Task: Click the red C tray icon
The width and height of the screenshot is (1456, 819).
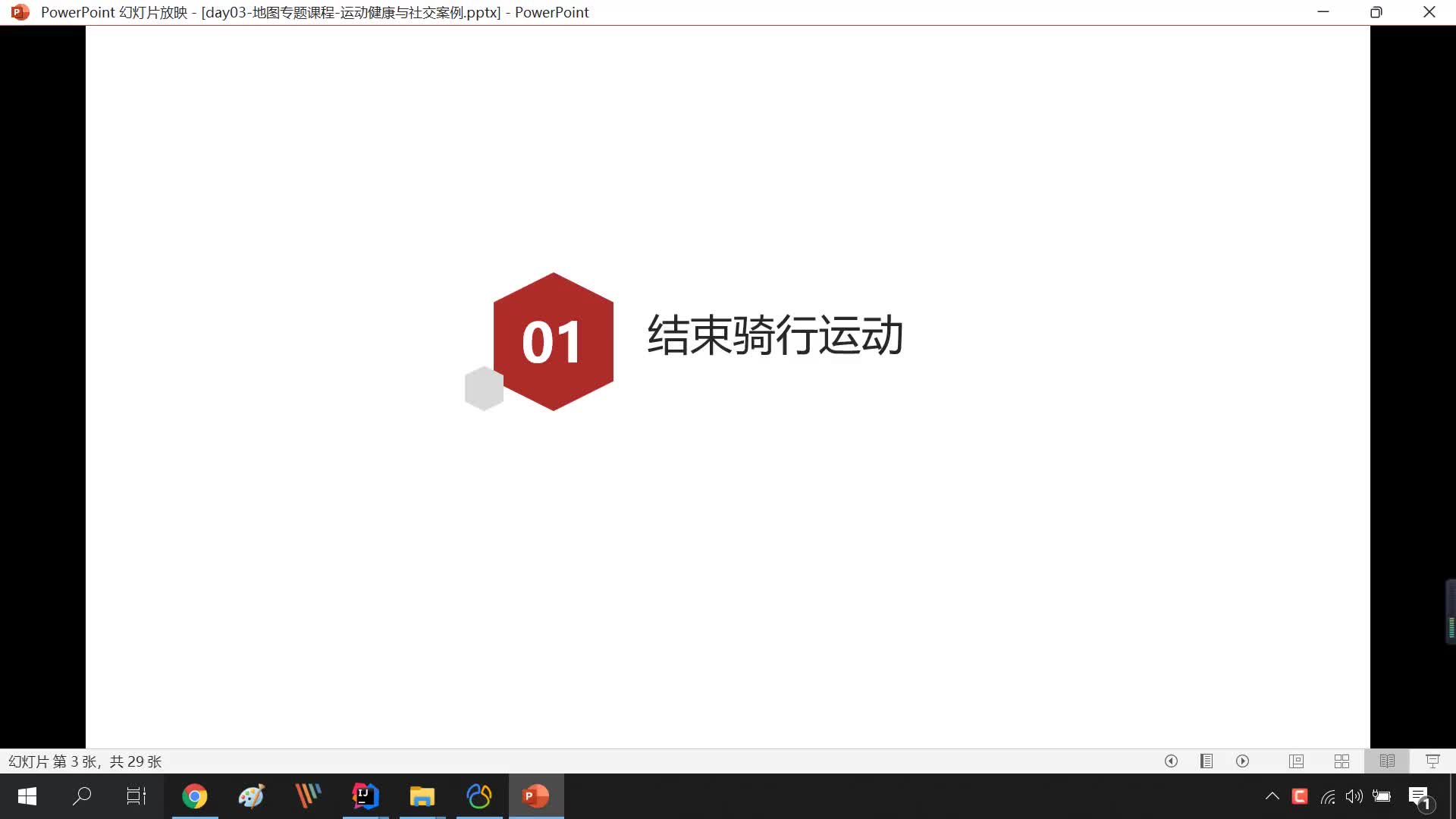Action: [1300, 796]
